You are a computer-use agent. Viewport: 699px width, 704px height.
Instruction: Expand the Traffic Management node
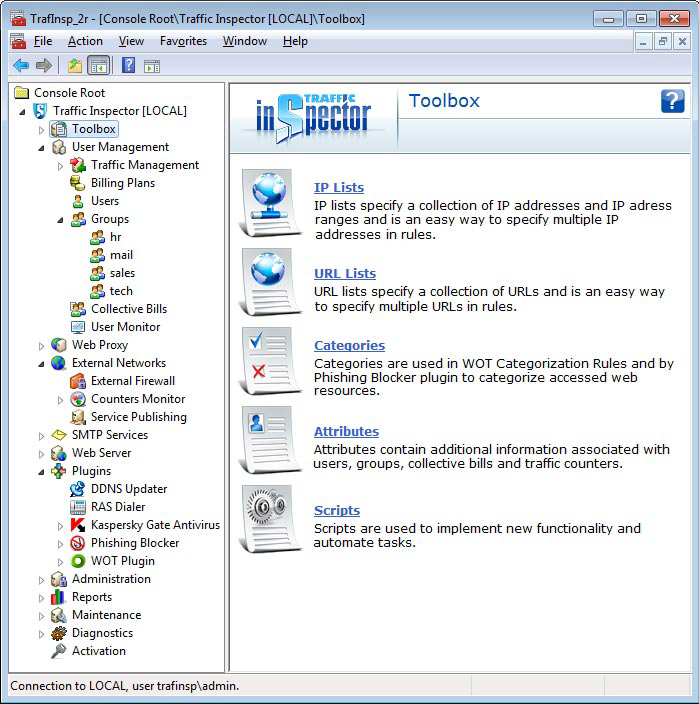pyautogui.click(x=60, y=166)
